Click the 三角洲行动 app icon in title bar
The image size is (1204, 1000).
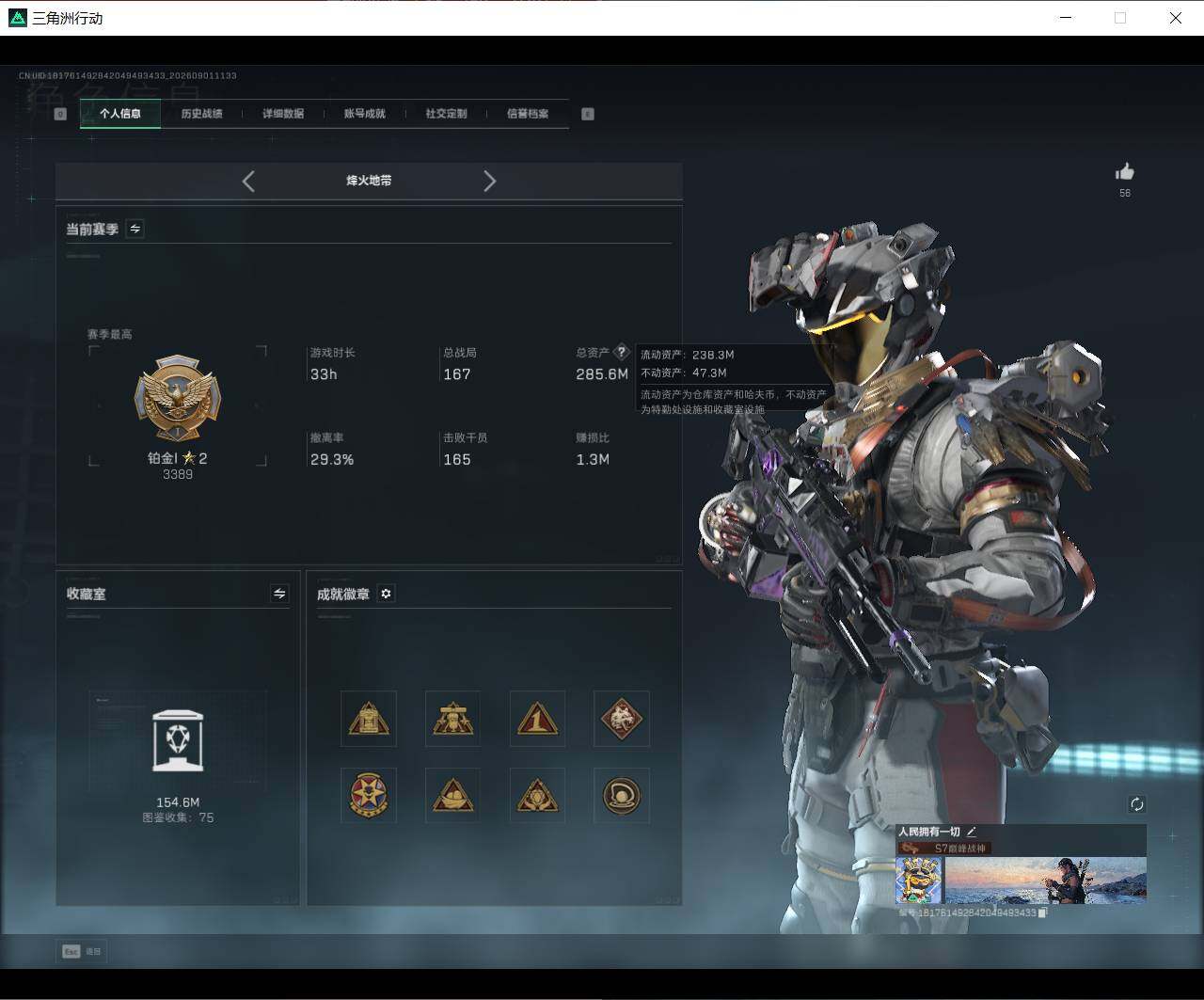(x=17, y=18)
